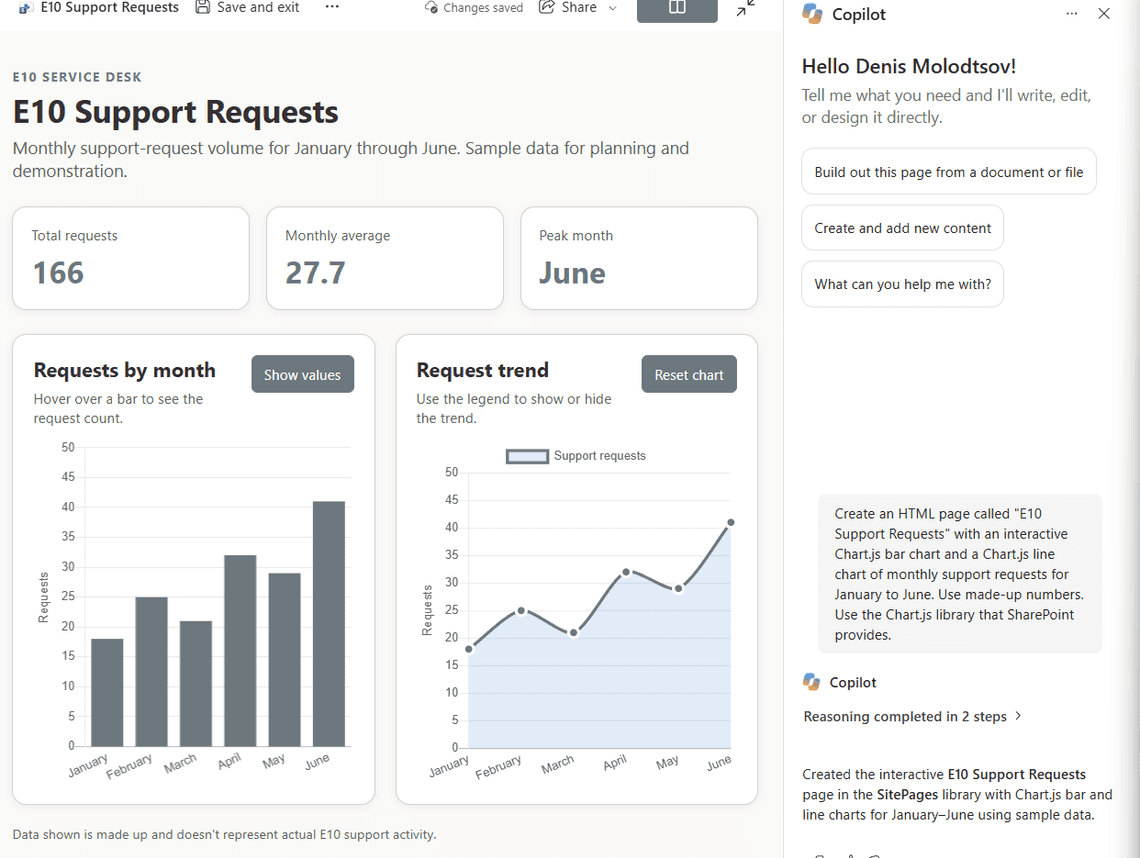
Task: Toggle Support requests legend swatch
Action: [527, 456]
